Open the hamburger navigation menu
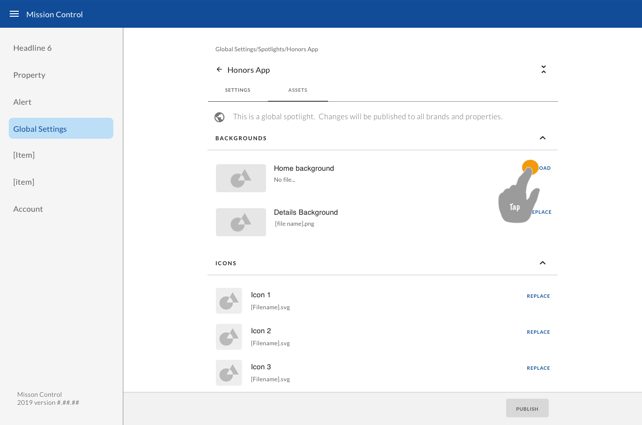The height and width of the screenshot is (425, 642). click(x=14, y=14)
